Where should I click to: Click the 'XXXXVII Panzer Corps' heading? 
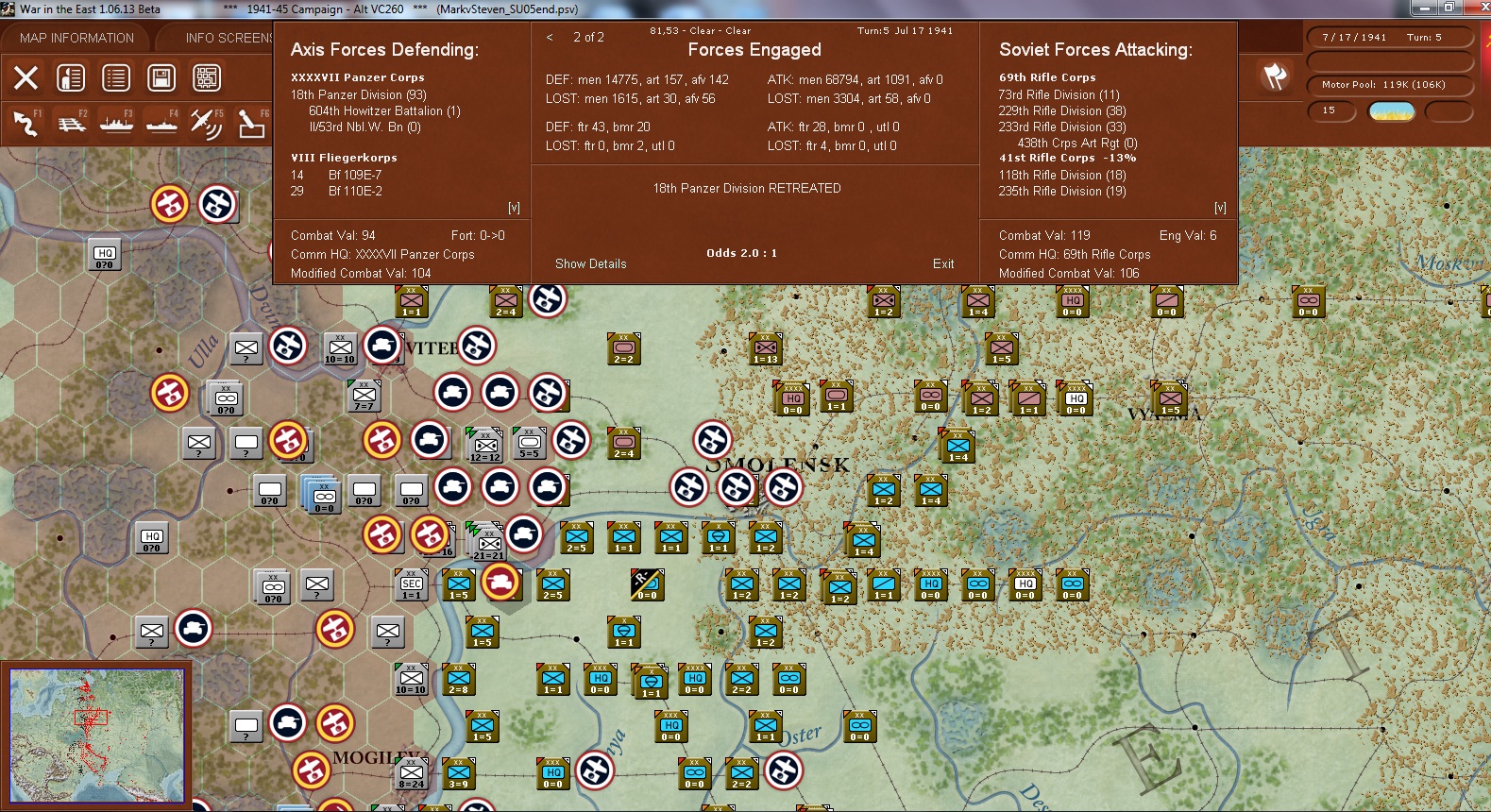coord(358,77)
